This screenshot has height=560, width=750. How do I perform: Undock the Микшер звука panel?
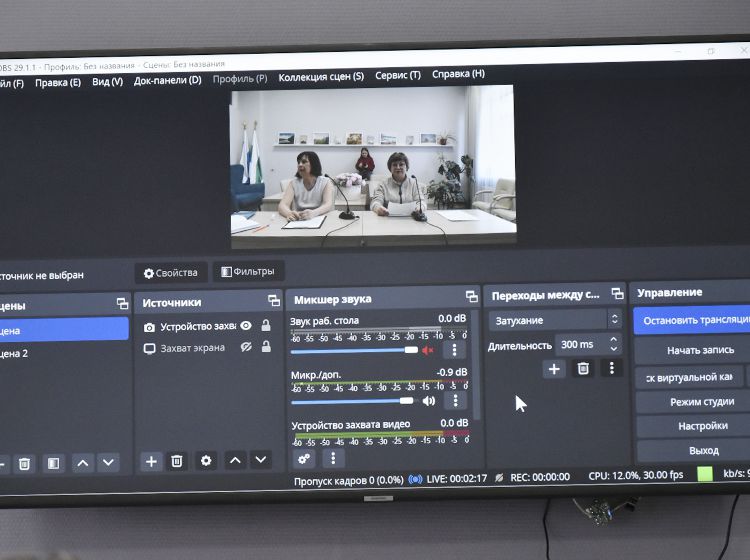pyautogui.click(x=471, y=297)
